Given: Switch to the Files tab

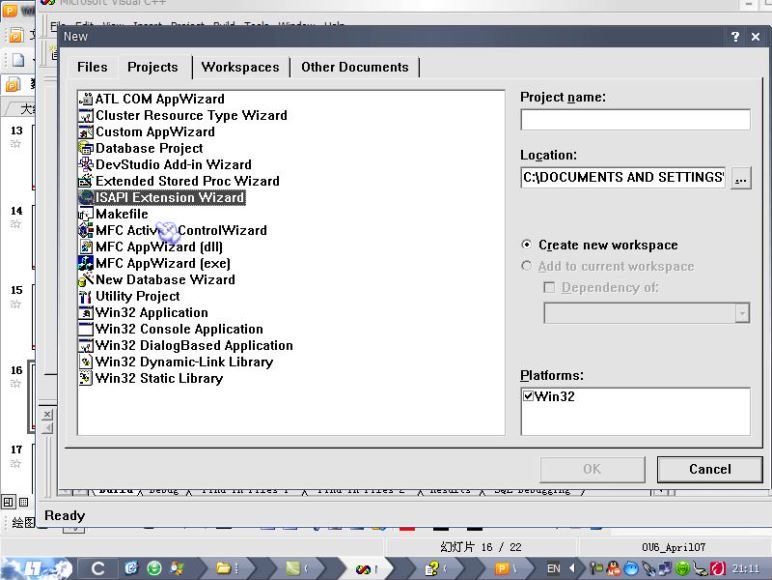Looking at the screenshot, I should click(x=92, y=67).
